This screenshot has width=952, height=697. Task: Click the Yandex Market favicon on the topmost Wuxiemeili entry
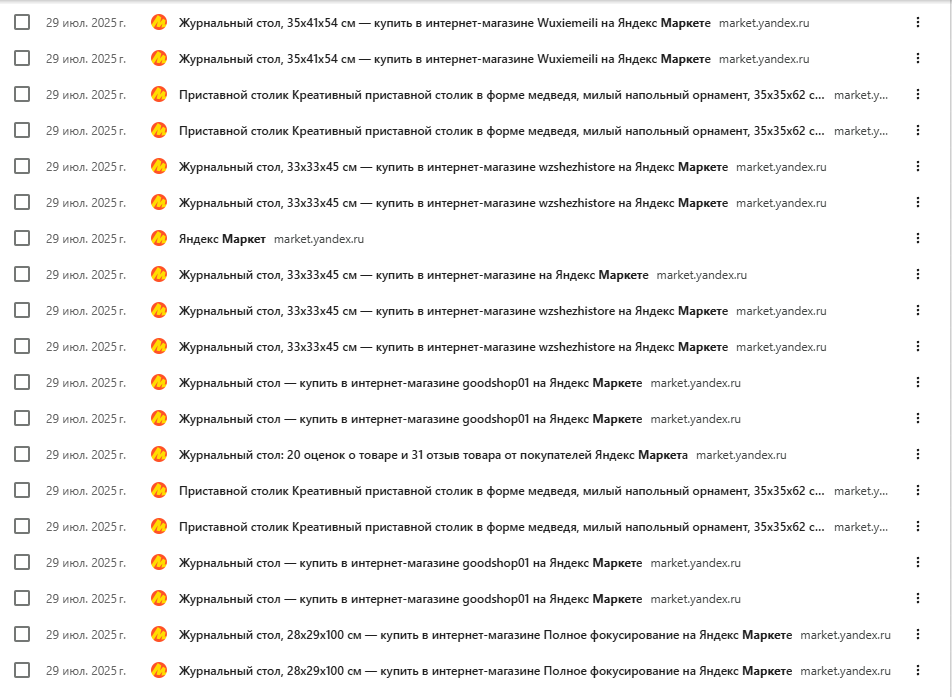click(x=159, y=23)
